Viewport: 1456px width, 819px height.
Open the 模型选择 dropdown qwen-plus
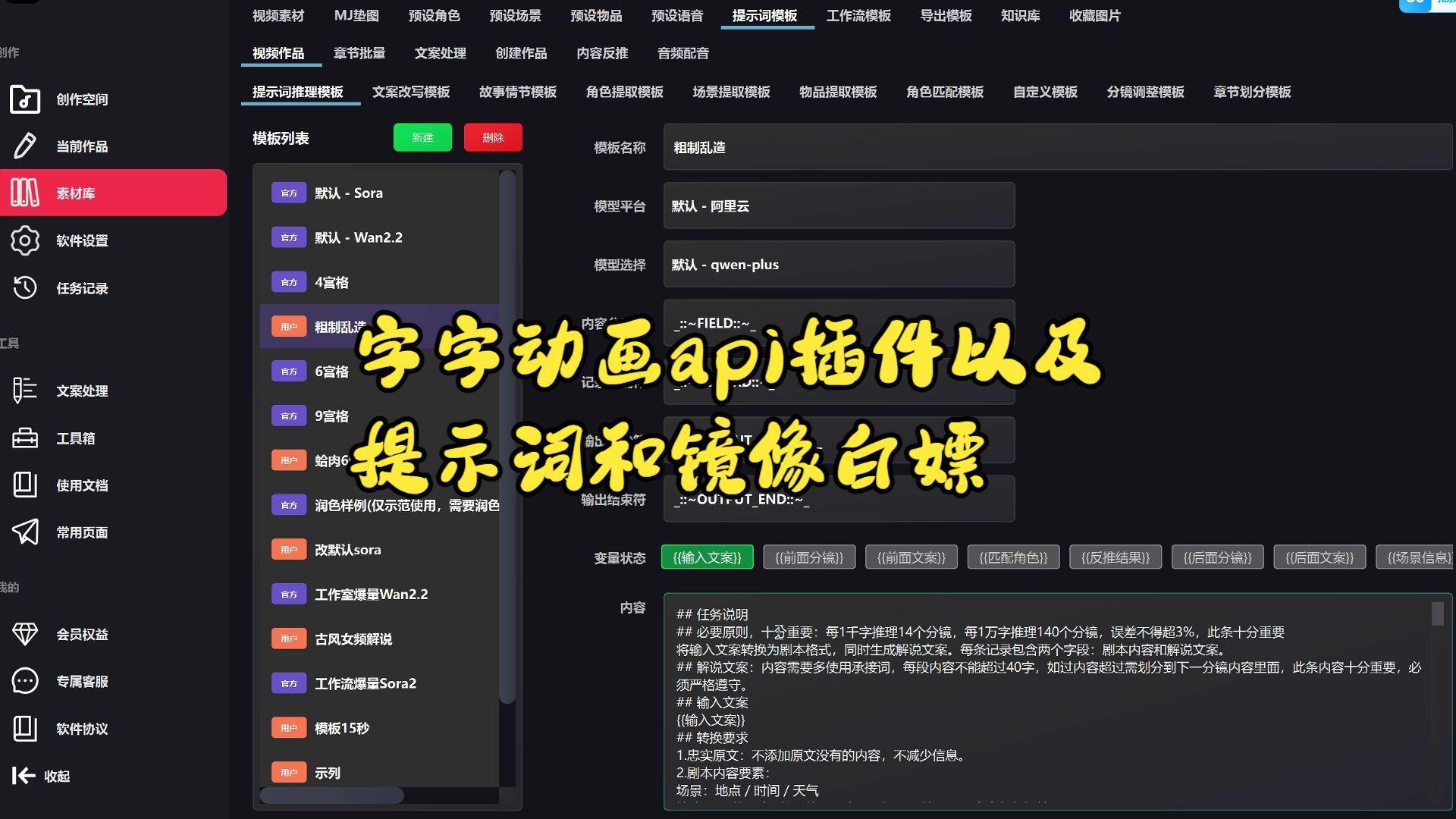click(x=838, y=265)
